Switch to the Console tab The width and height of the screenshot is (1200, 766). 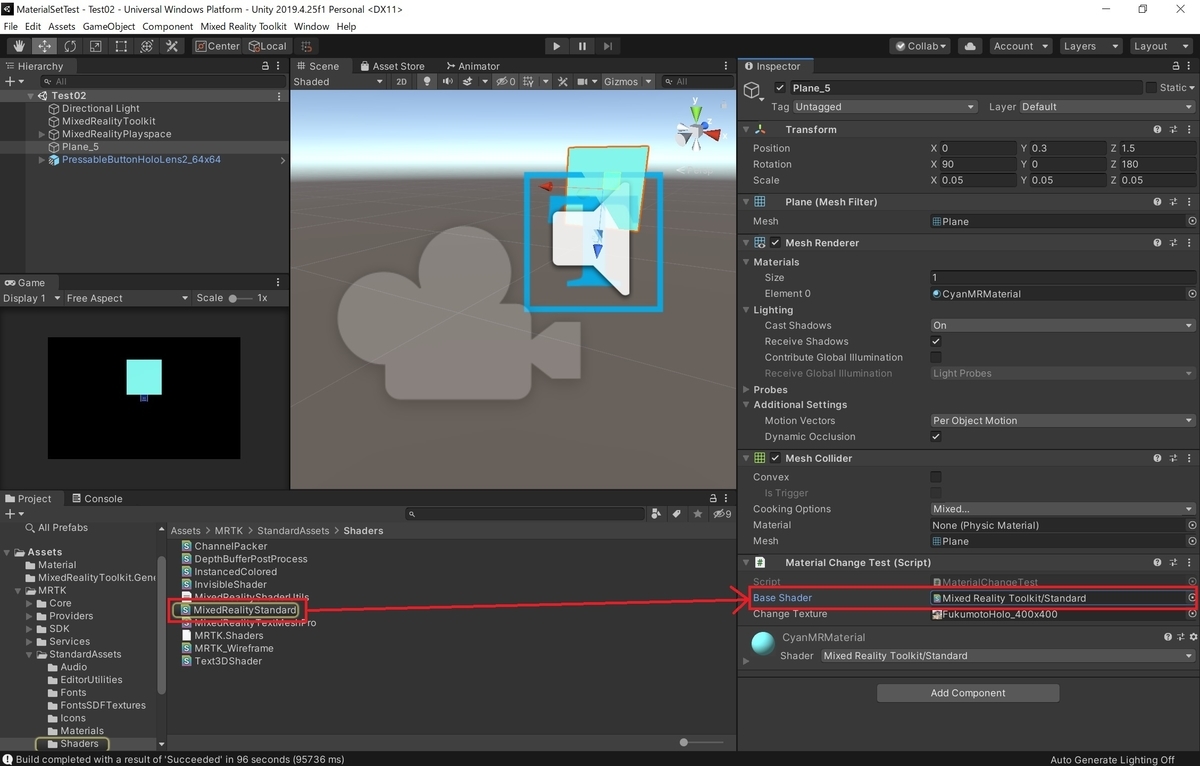[x=96, y=498]
